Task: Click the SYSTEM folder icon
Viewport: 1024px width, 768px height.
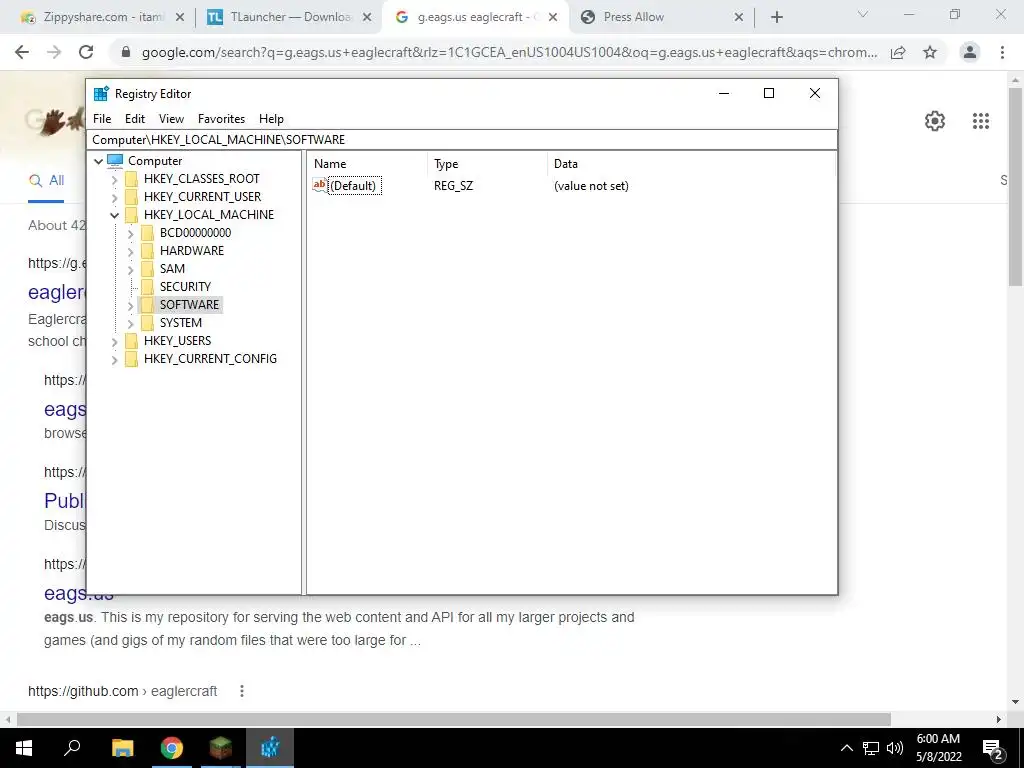Action: coord(148,323)
